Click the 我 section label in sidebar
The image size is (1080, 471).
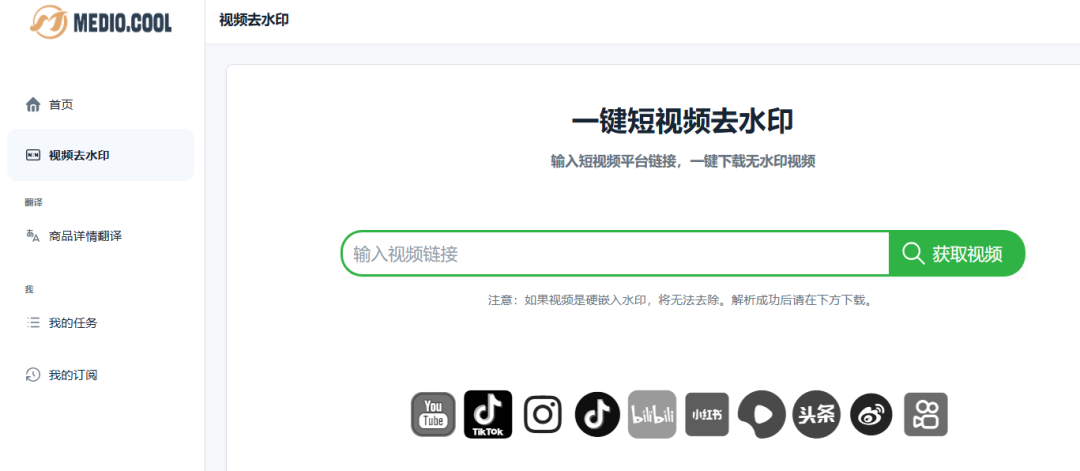tap(30, 289)
